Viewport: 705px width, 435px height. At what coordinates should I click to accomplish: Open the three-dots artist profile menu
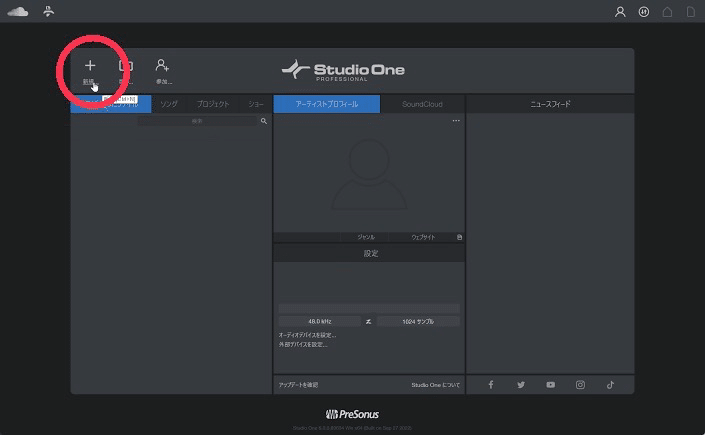(456, 121)
